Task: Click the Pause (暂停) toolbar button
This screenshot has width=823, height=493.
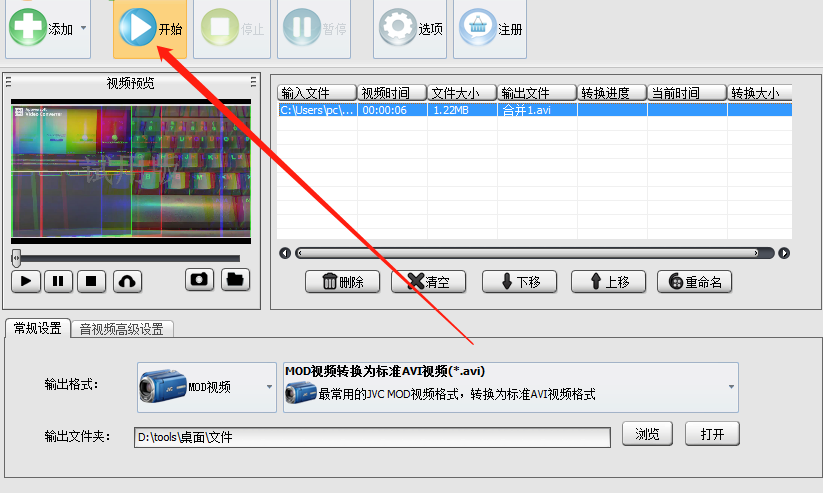Action: pyautogui.click(x=314, y=29)
